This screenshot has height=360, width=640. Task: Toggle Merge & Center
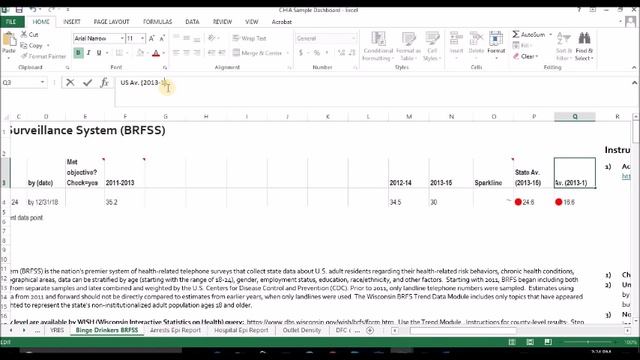pyautogui.click(x=258, y=53)
